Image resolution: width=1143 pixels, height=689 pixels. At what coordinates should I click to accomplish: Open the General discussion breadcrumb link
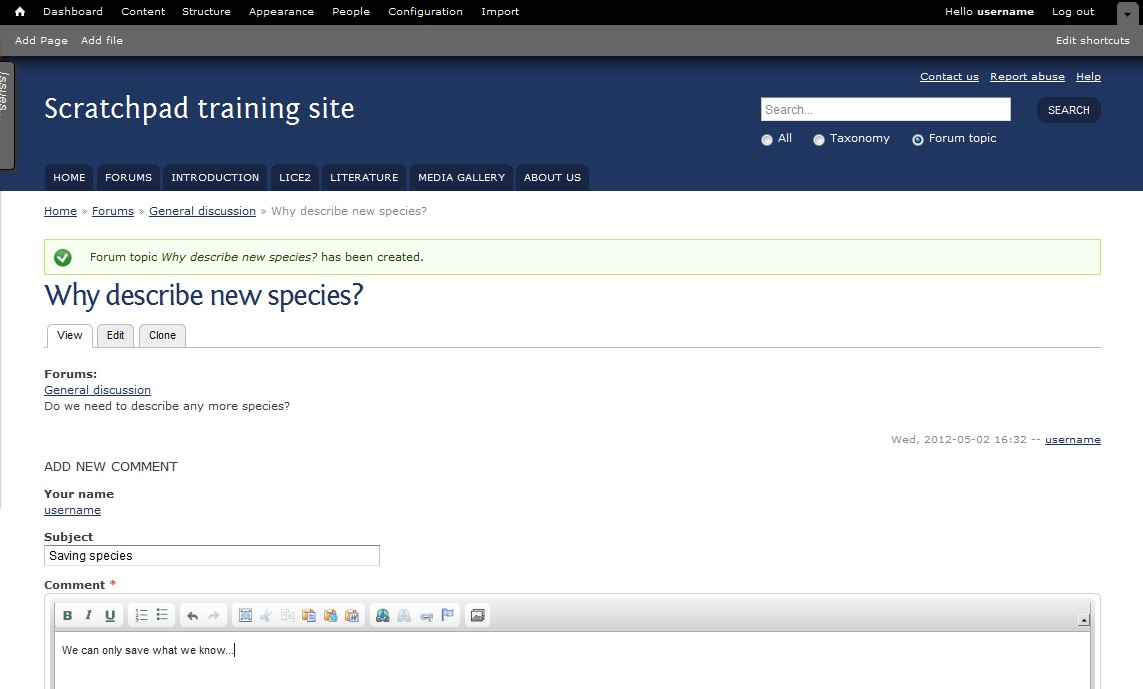coord(203,211)
